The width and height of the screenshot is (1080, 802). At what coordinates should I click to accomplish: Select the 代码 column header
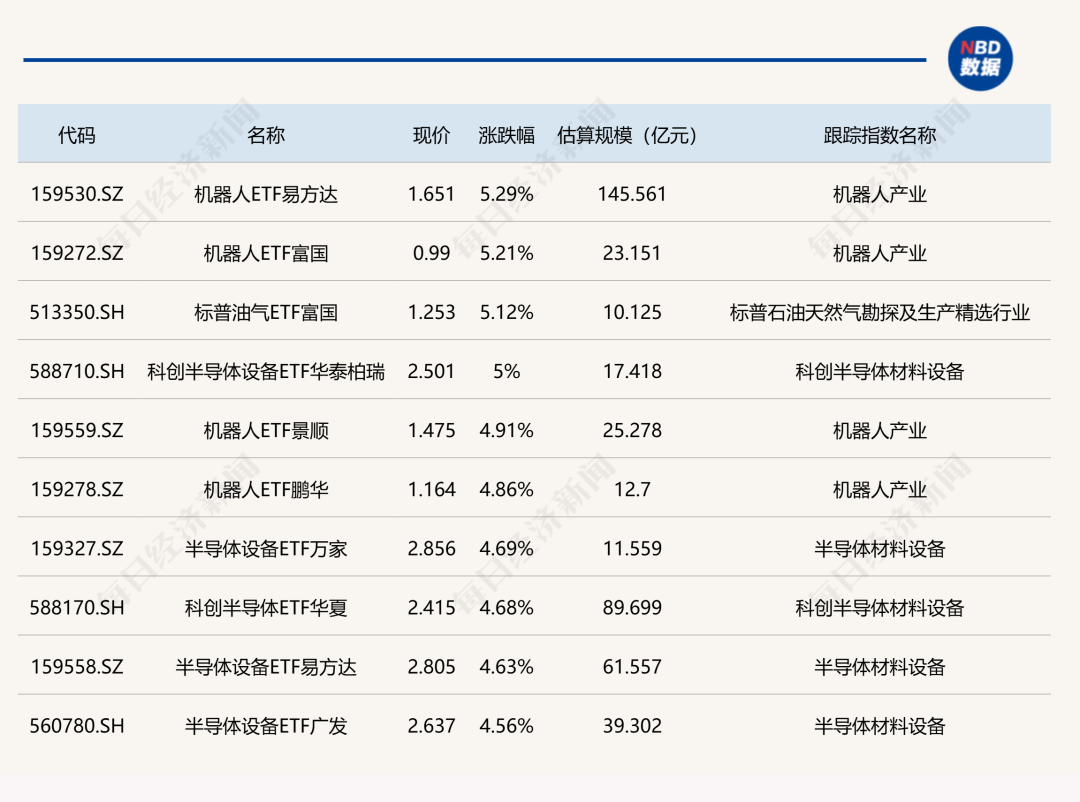tap(76, 135)
